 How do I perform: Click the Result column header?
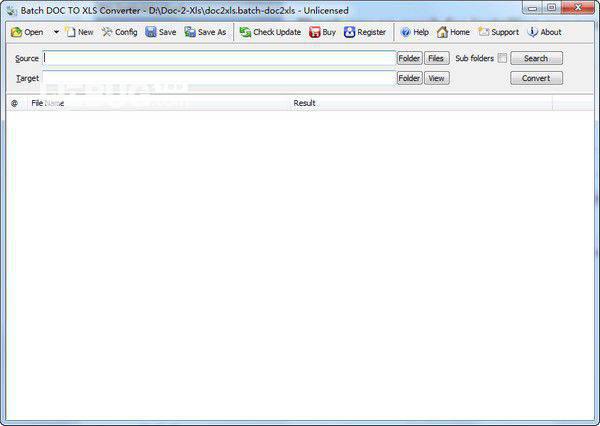(421, 103)
